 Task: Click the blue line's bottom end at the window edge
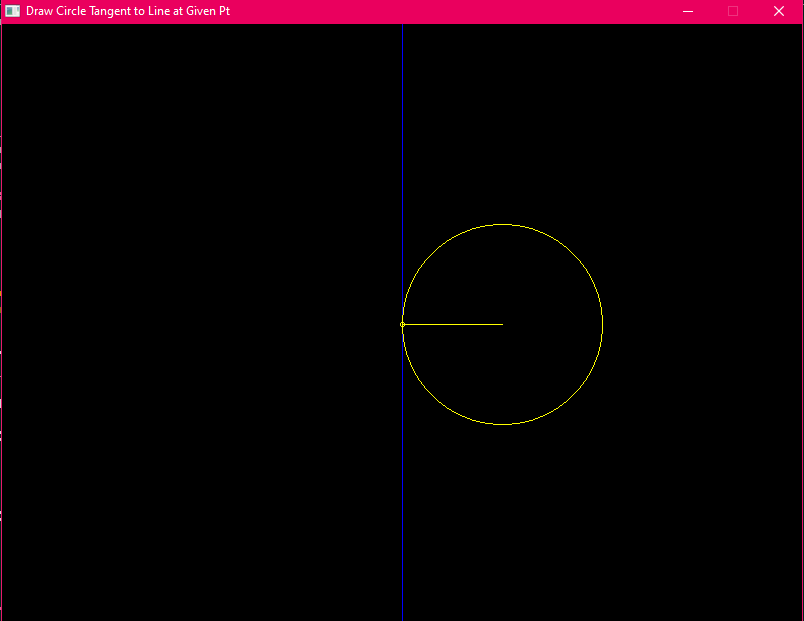tap(402, 616)
